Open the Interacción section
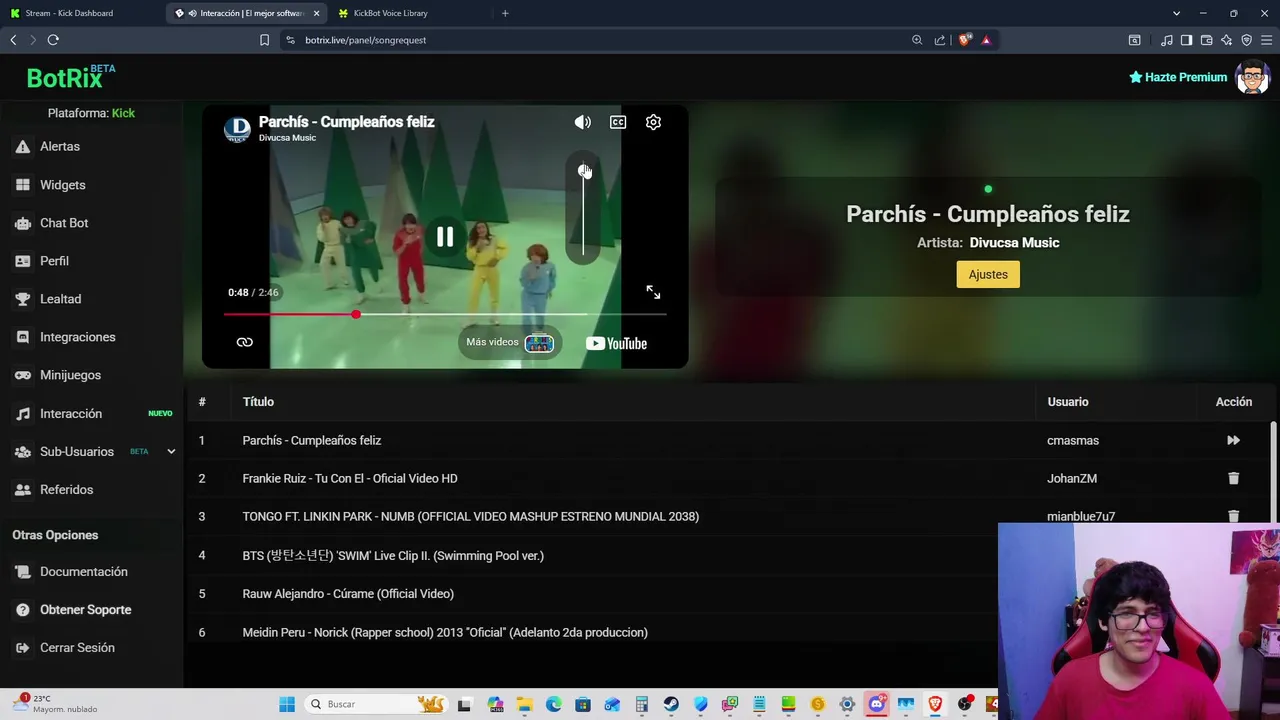This screenshot has width=1280, height=720. (70, 413)
